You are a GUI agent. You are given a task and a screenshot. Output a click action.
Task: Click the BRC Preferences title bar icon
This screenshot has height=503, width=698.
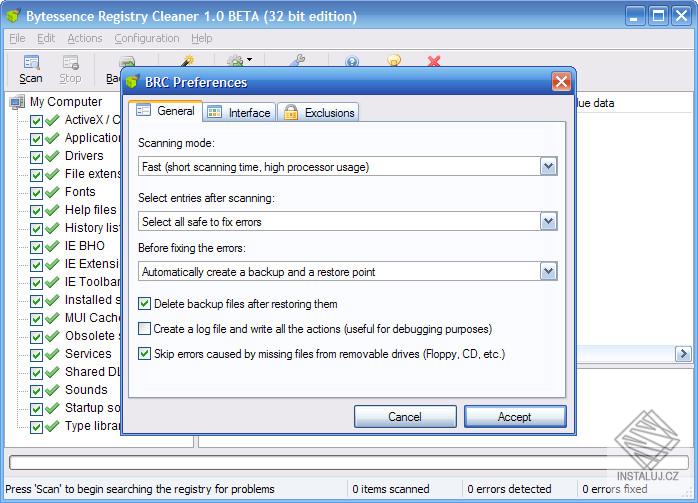[132, 81]
